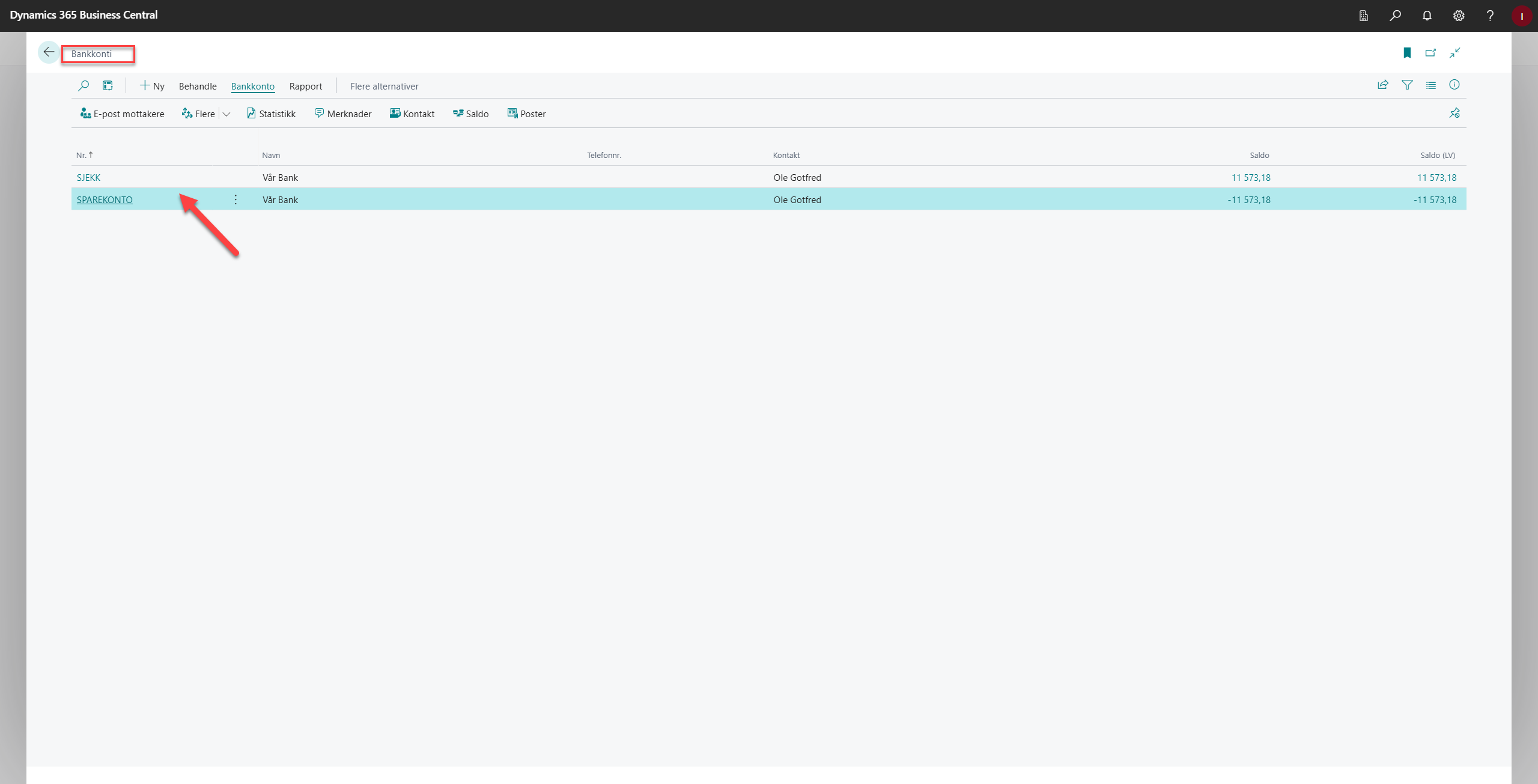Open notifications bell
The height and width of the screenshot is (784, 1538).
tap(1427, 16)
